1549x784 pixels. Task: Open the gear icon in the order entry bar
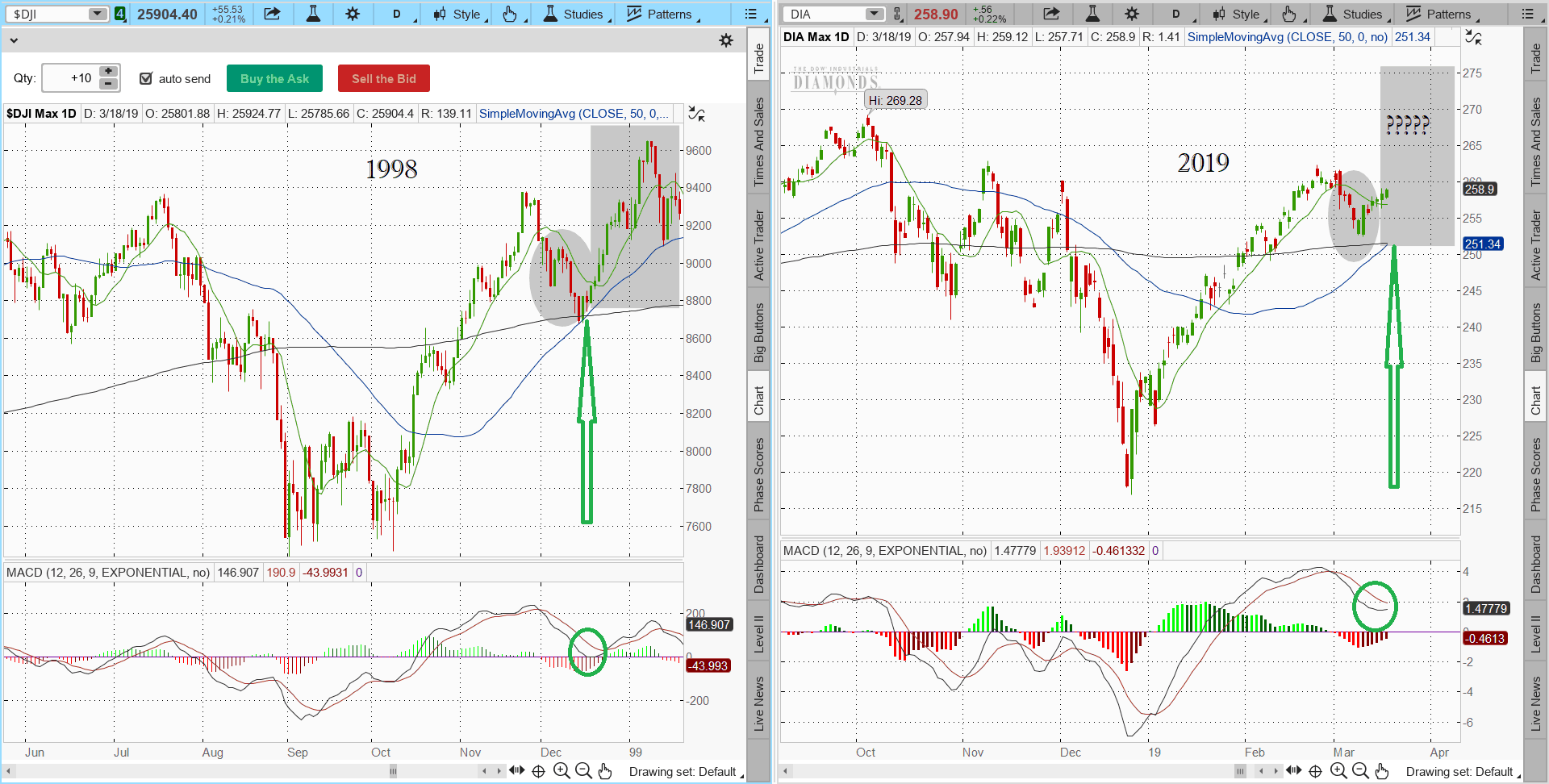tap(726, 40)
